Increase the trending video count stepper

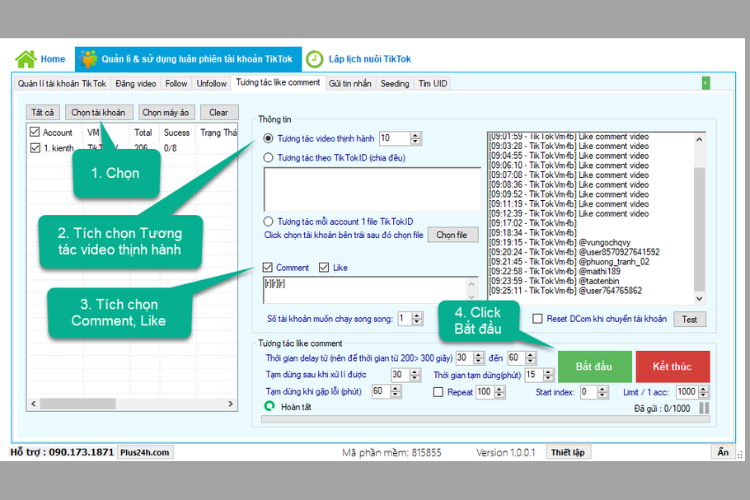[x=415, y=135]
